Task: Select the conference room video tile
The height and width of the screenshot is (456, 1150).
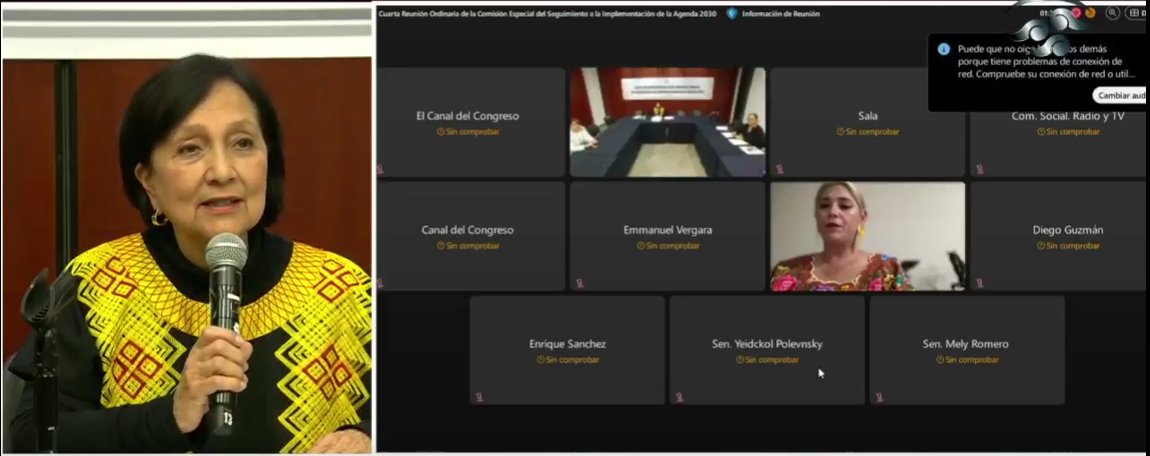Action: (x=667, y=122)
